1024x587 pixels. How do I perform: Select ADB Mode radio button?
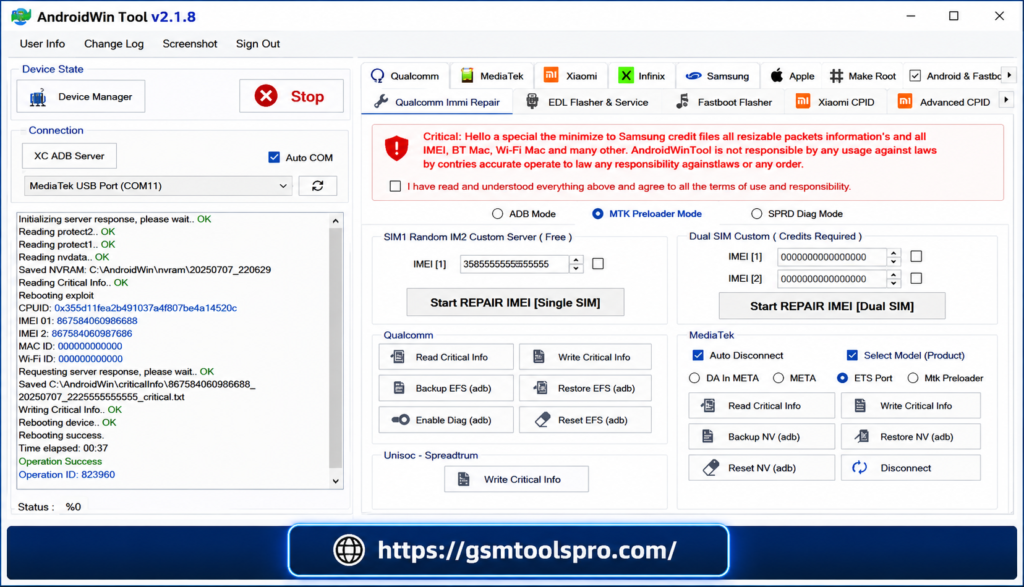click(x=498, y=214)
